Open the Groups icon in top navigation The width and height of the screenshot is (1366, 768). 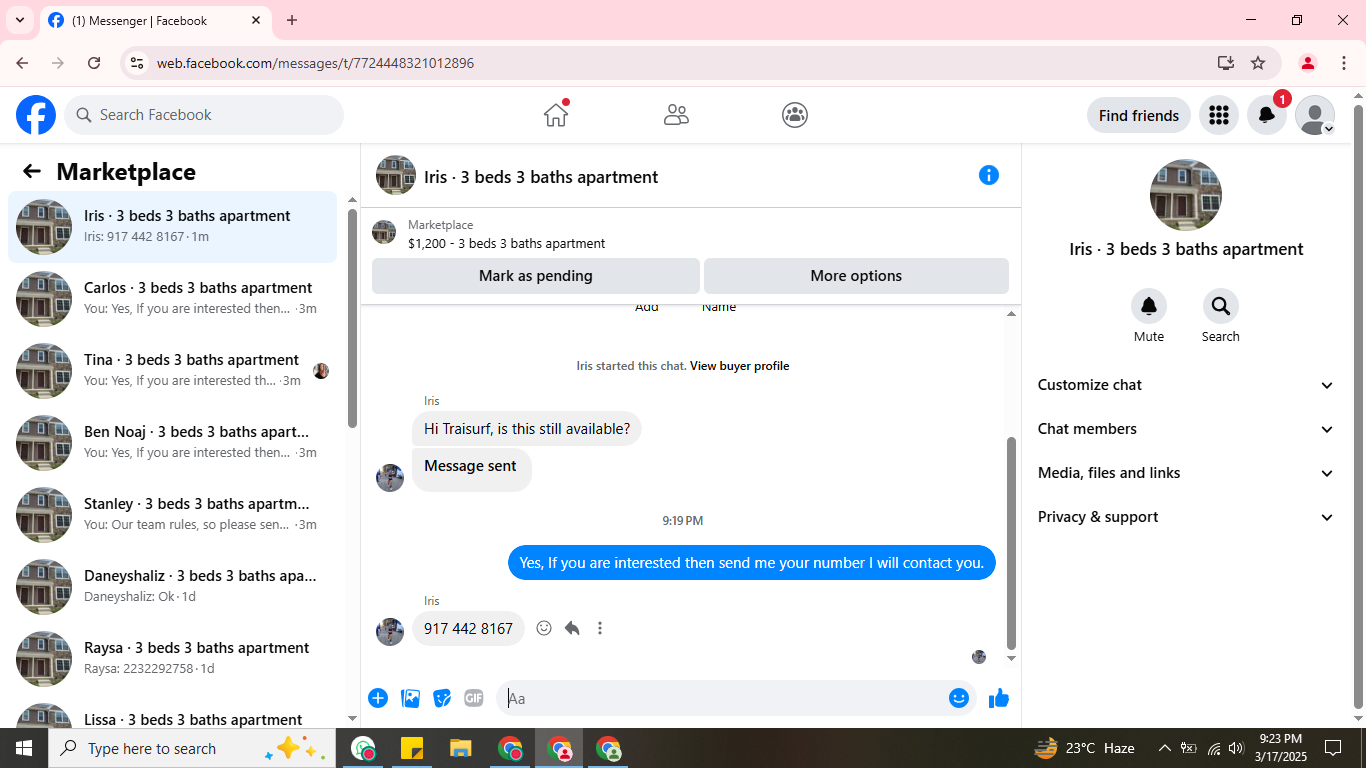[795, 115]
